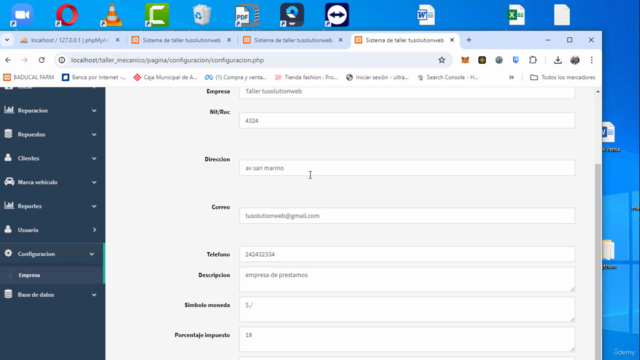Click the Repuestos database icon
Image resolution: width=640 pixels, height=360 pixels.
click(x=8, y=134)
